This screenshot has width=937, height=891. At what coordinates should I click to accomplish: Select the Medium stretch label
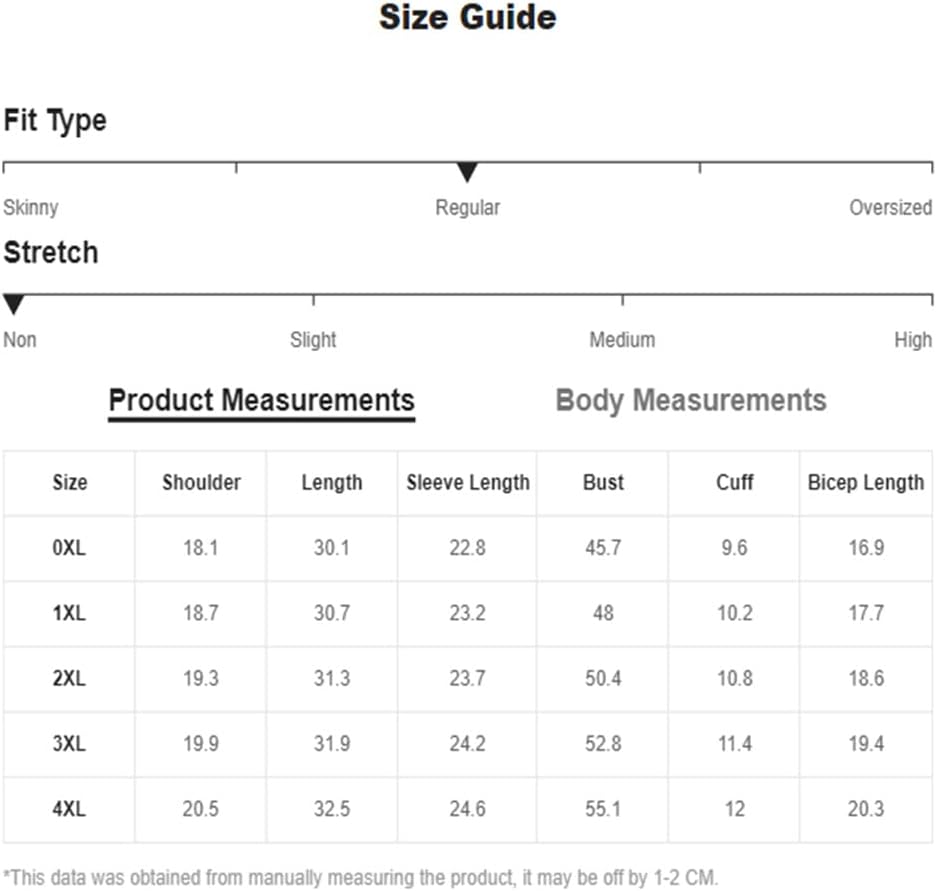click(x=622, y=339)
